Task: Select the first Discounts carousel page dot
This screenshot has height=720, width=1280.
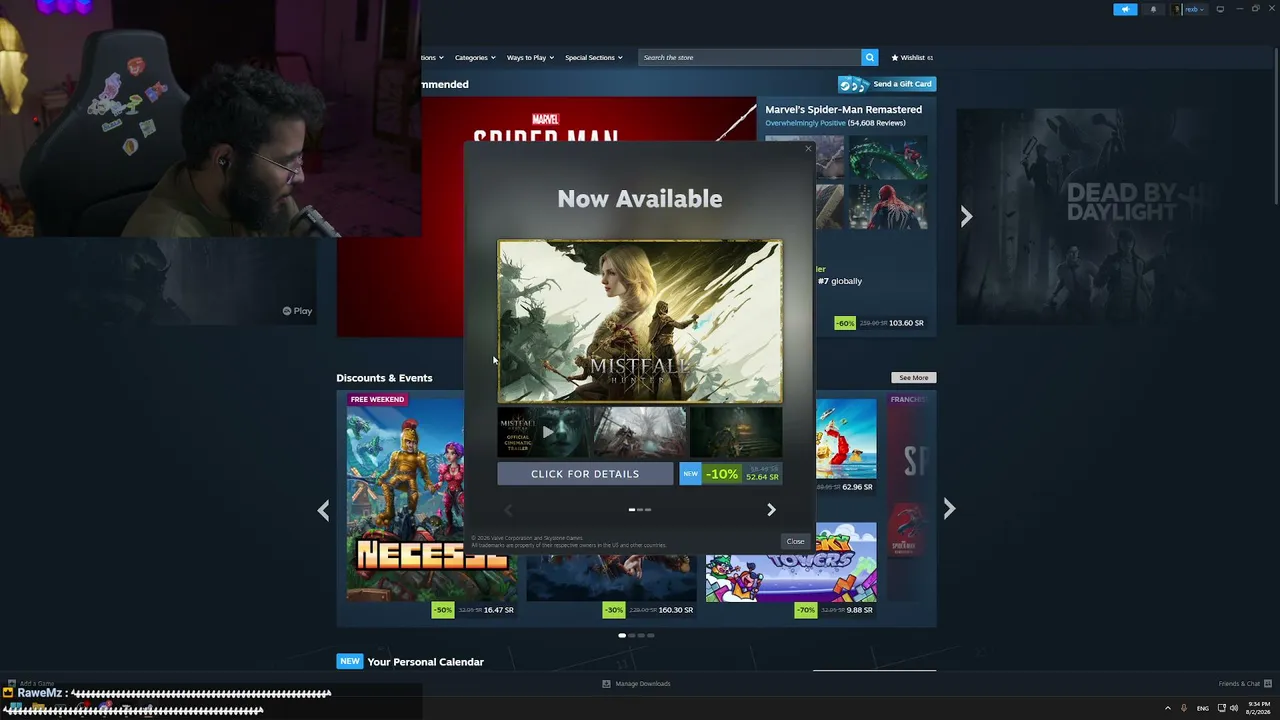Action: tap(622, 635)
